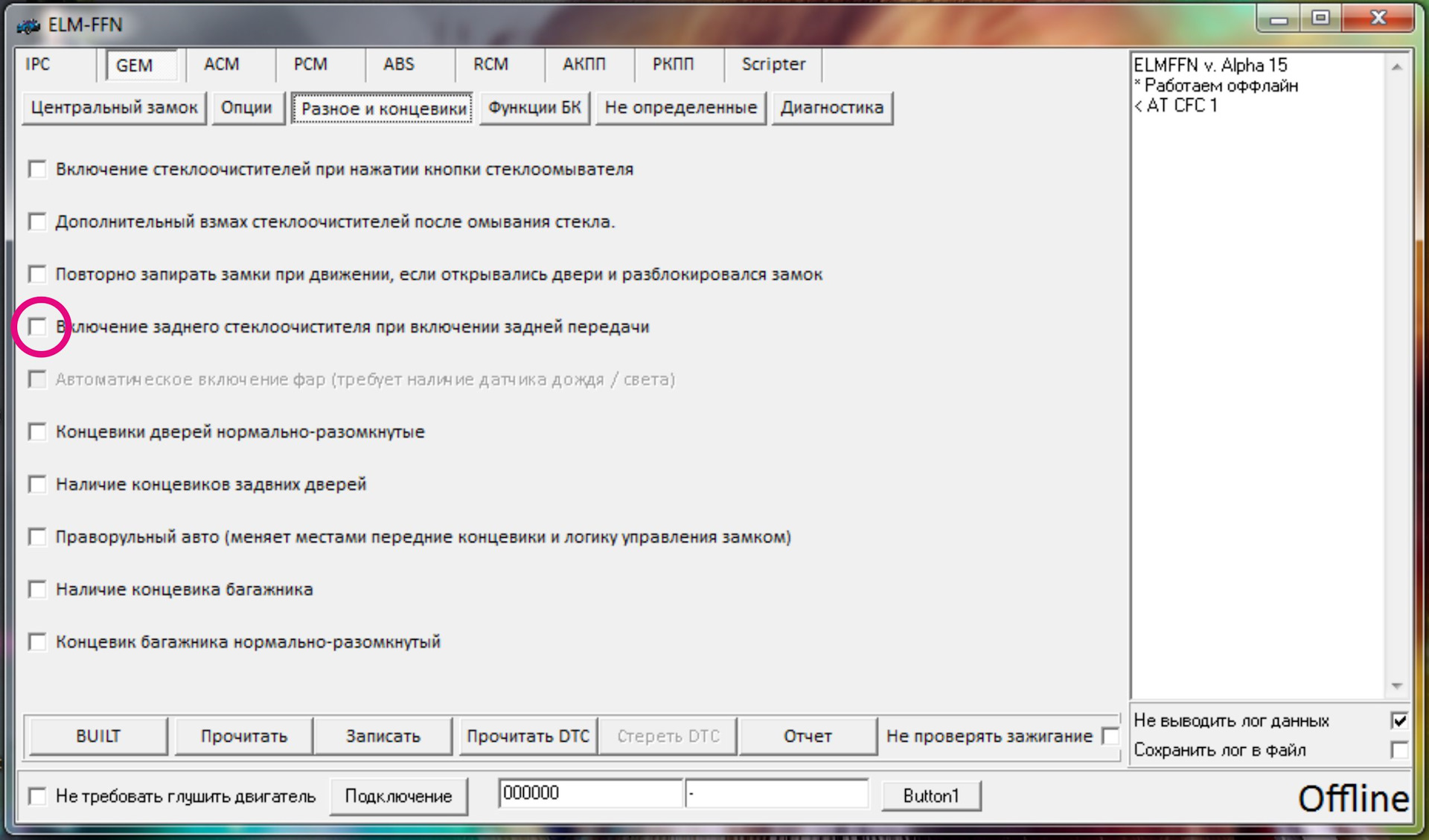
Task: Open the Scripter tab
Action: (x=773, y=65)
